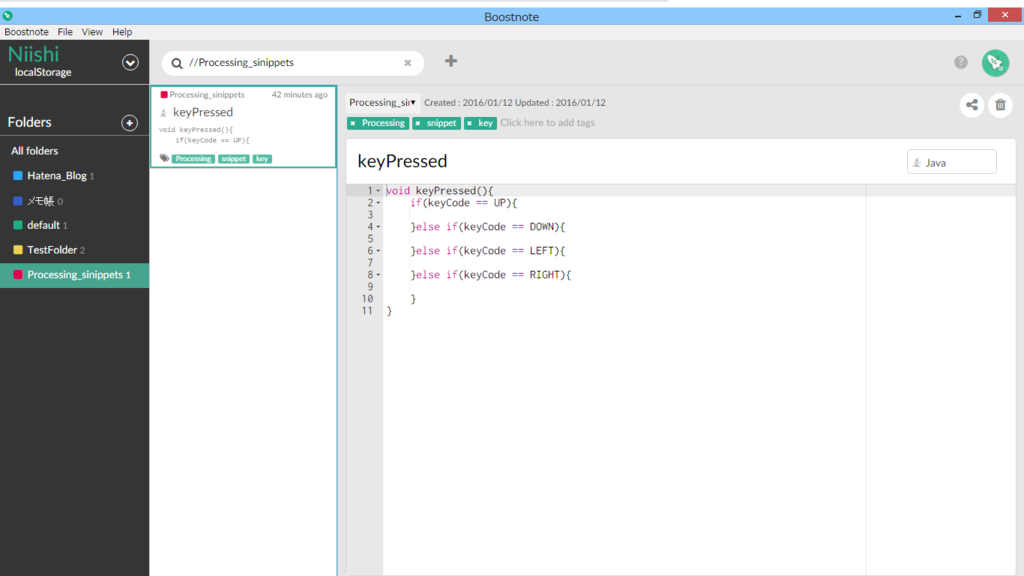Click the yellow TestFolder color square

(x=18, y=250)
